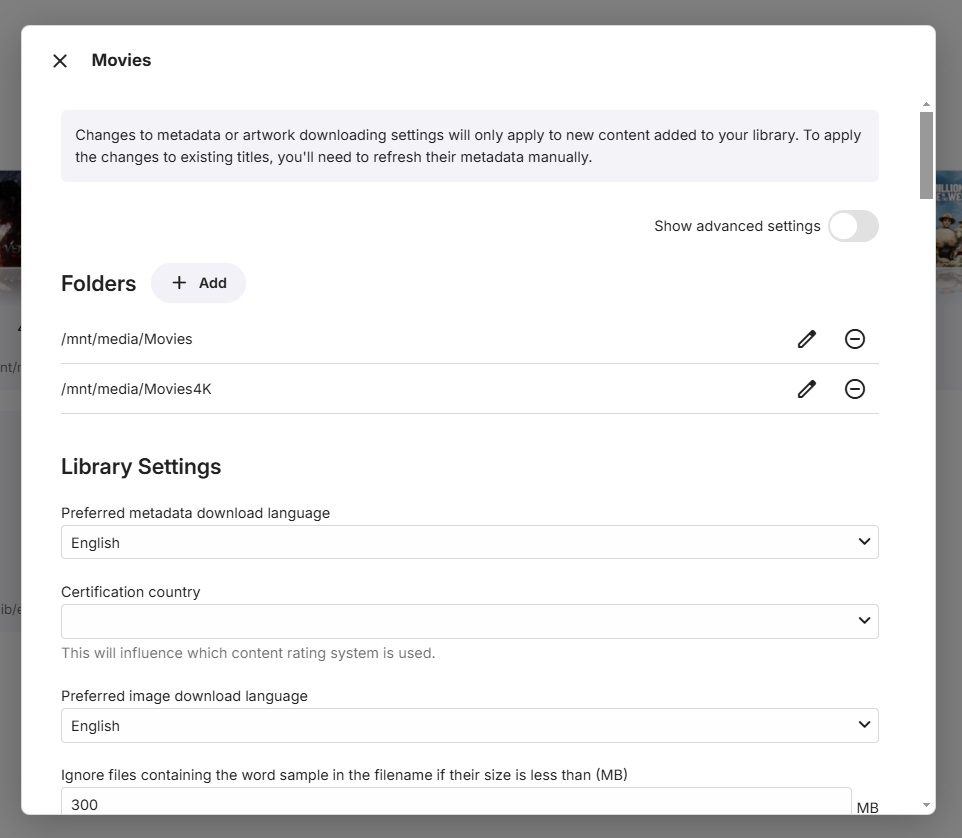The image size is (962, 838).
Task: Edit the /mnt/media/Movies4K folder path
Action: tap(807, 389)
